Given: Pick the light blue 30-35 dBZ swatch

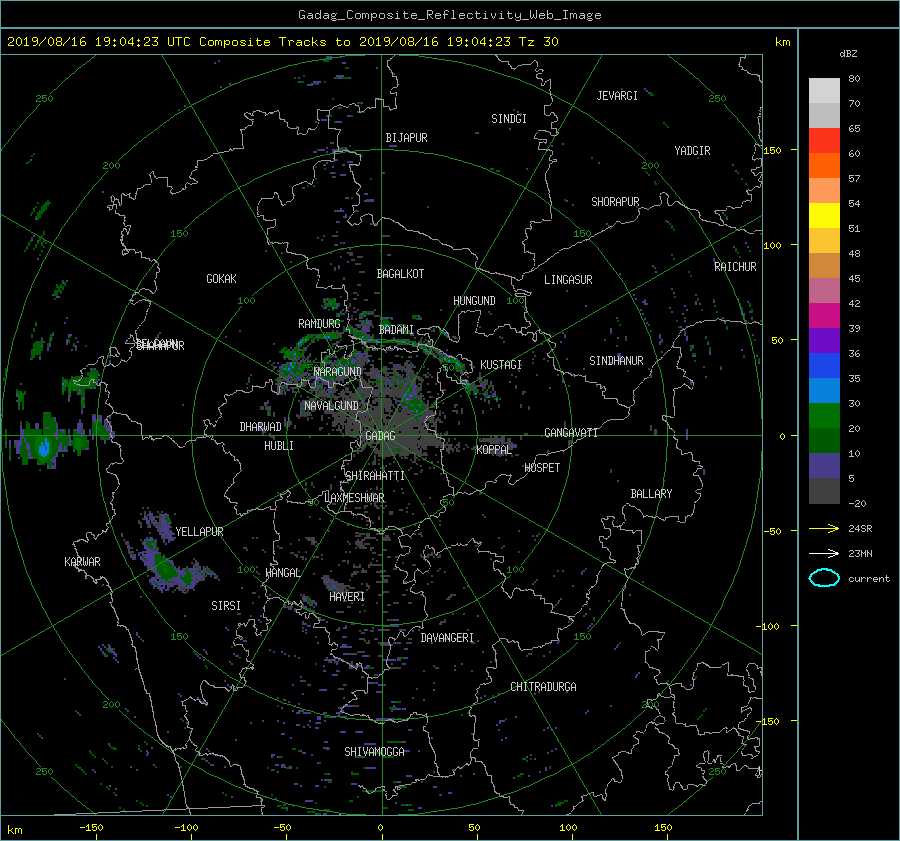Looking at the screenshot, I should [x=824, y=390].
